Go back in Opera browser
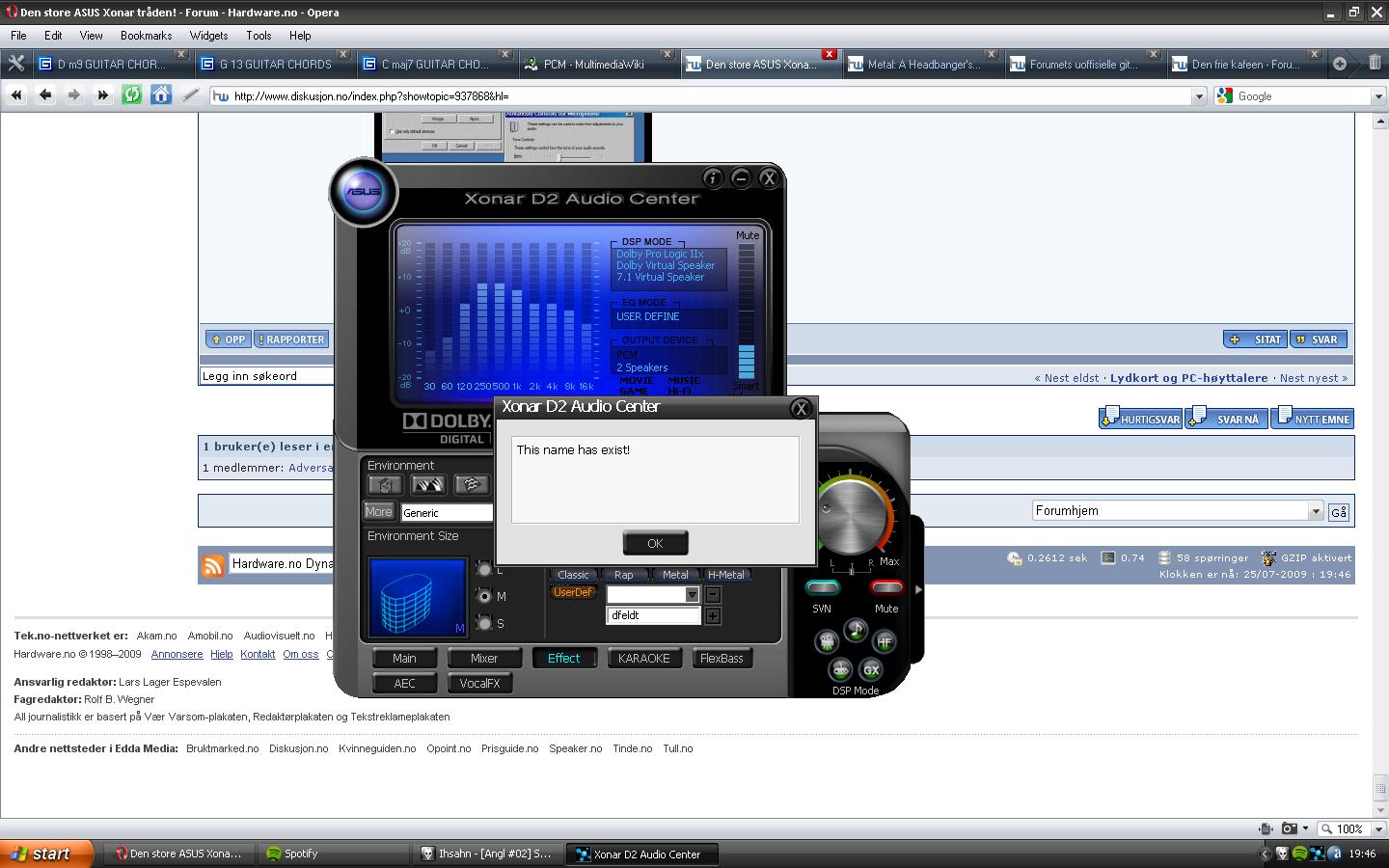 pyautogui.click(x=45, y=95)
